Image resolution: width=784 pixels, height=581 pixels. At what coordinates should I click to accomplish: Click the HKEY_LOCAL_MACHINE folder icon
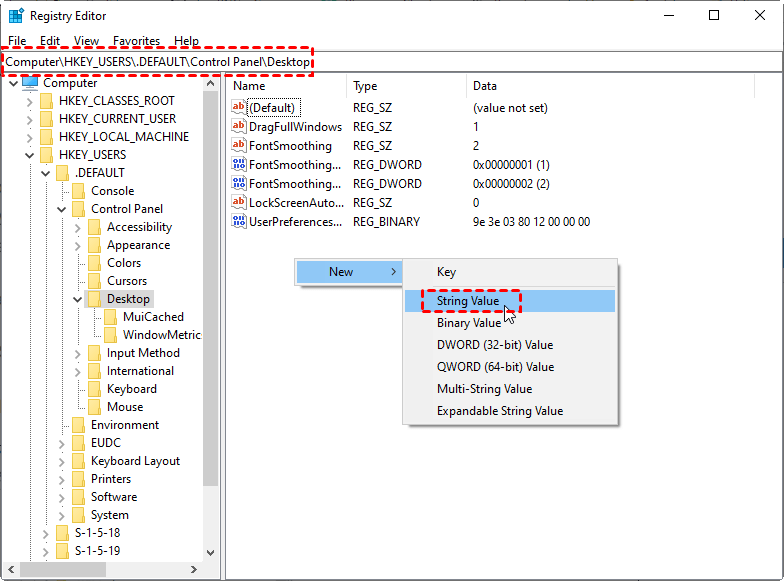pos(46,137)
